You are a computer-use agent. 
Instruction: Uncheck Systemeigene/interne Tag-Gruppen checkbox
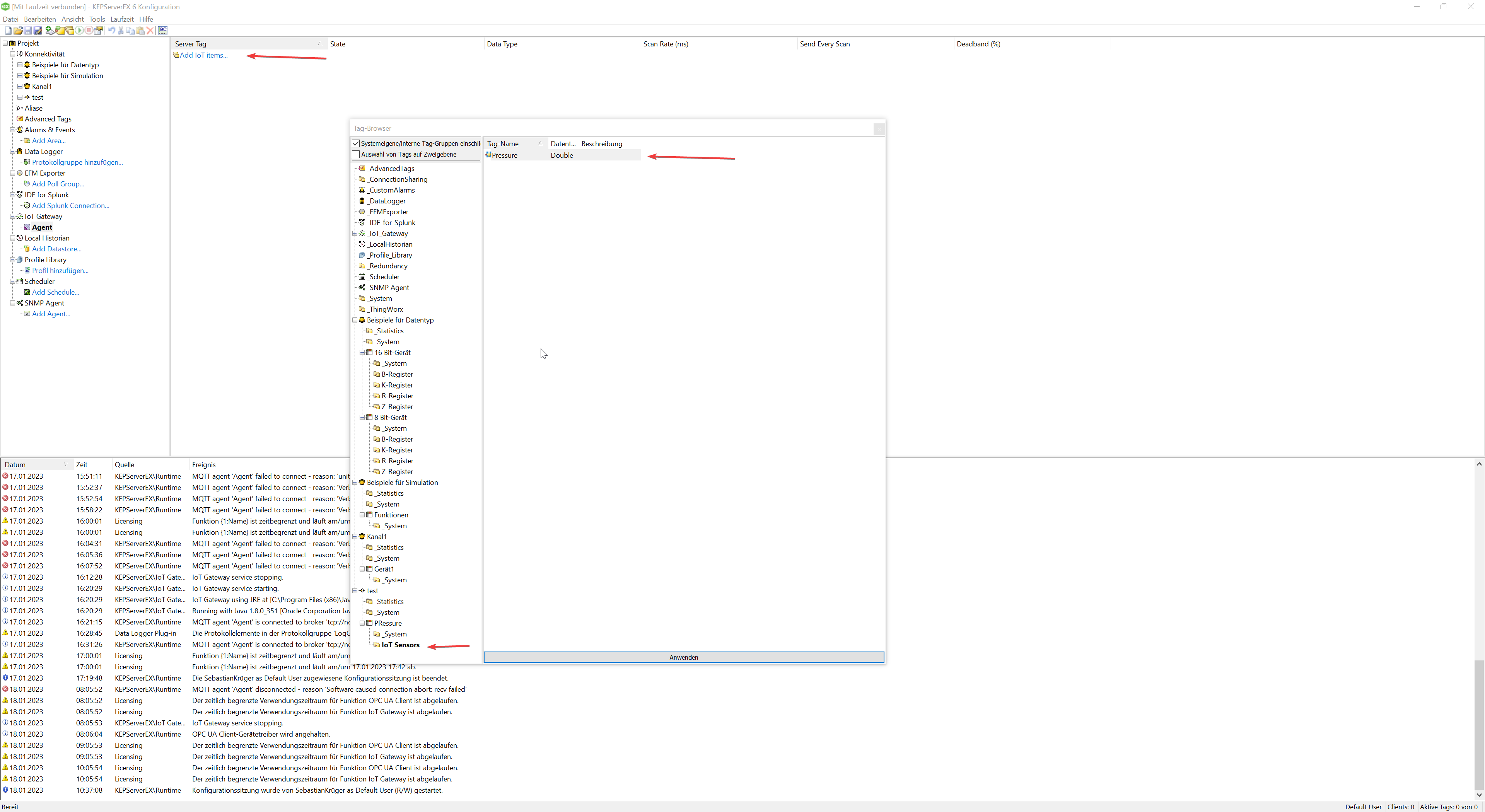pos(356,143)
